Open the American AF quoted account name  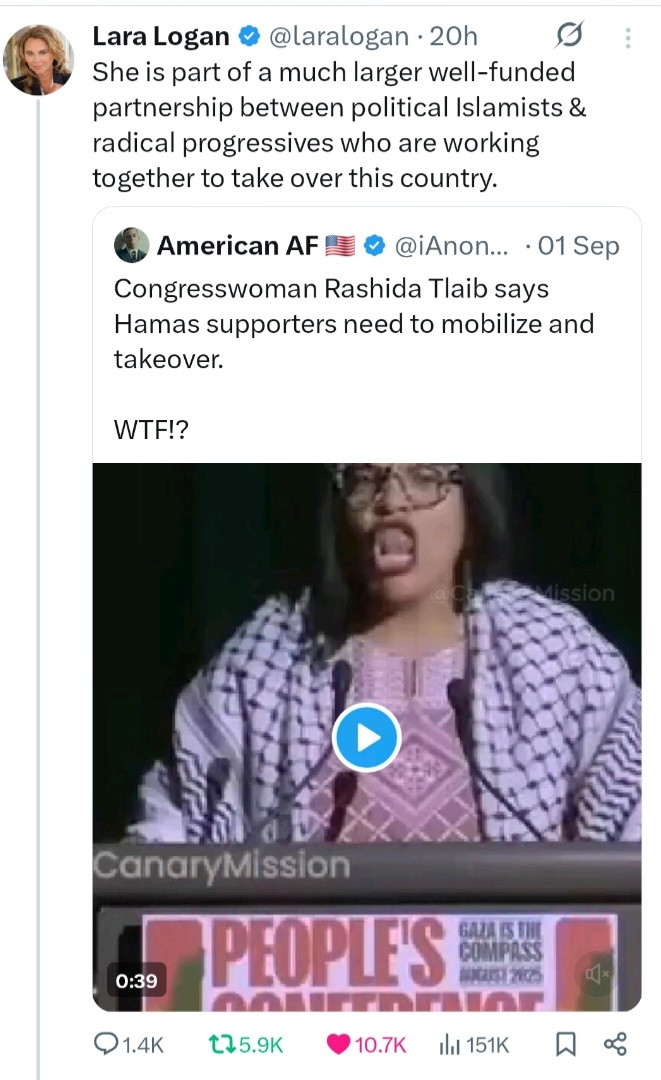point(238,245)
